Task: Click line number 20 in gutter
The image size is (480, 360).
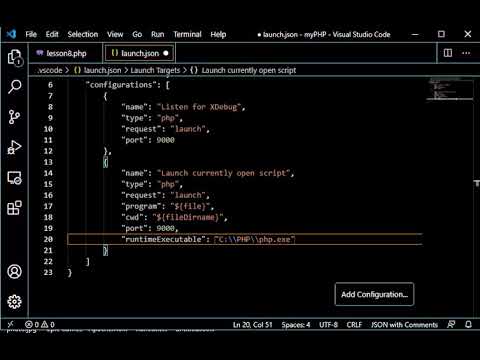Action: point(48,239)
